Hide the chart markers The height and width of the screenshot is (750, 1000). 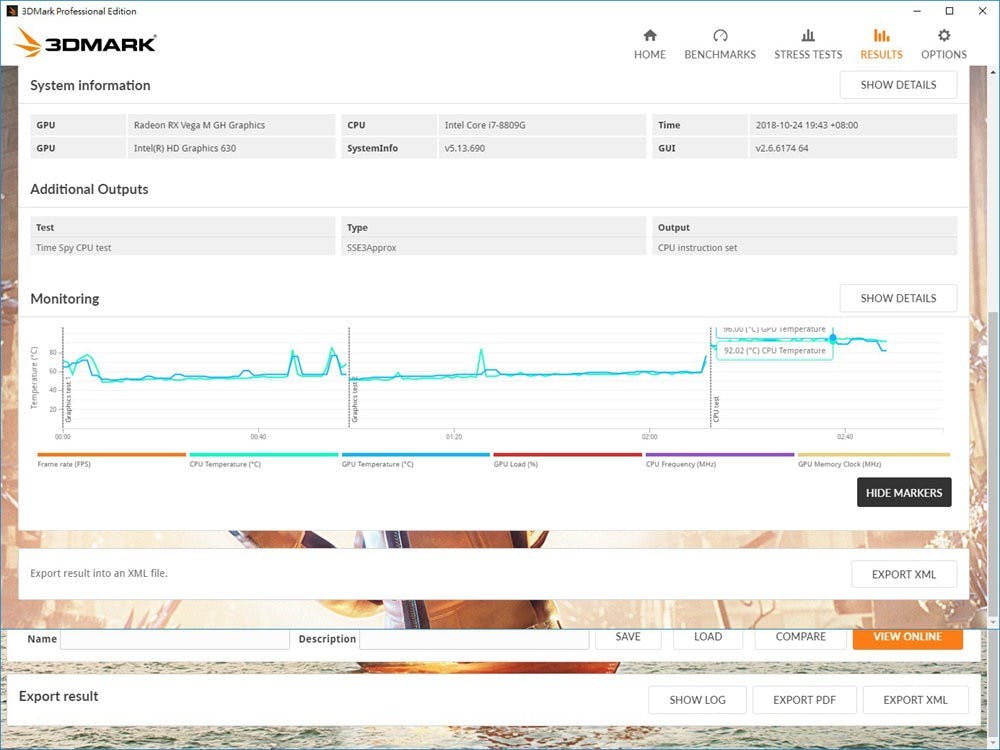coord(904,493)
